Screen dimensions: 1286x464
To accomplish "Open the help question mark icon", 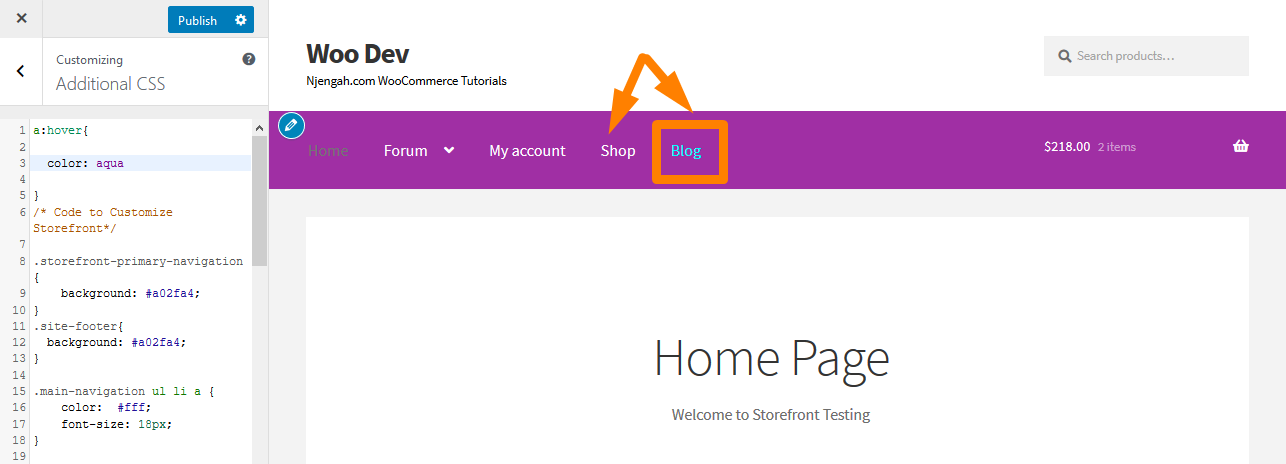I will 249,60.
